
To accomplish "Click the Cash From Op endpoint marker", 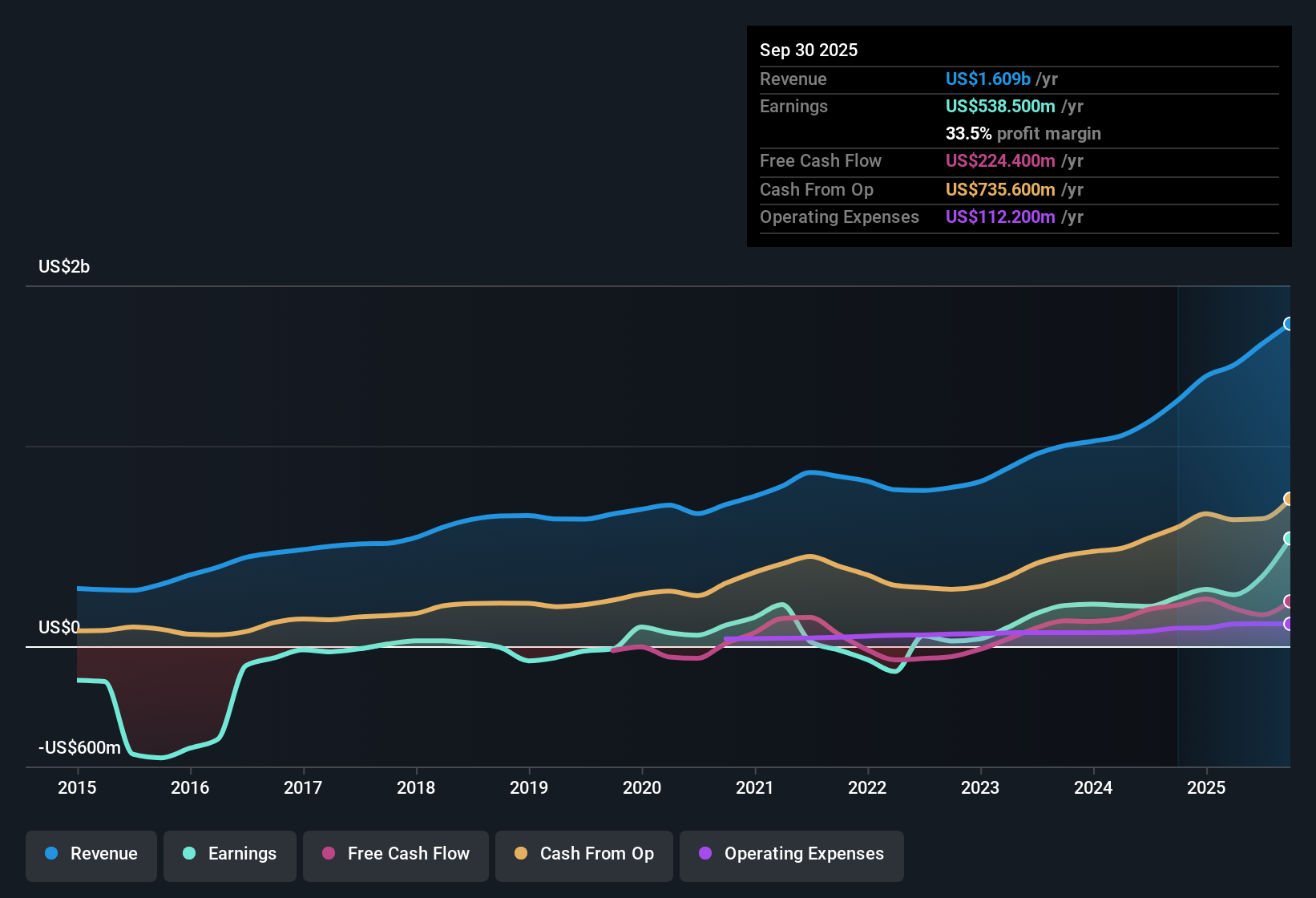I will (1289, 499).
